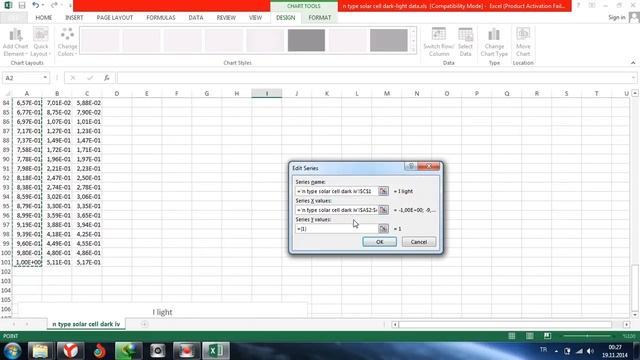
Task: Select column I header
Action: click(x=267, y=93)
